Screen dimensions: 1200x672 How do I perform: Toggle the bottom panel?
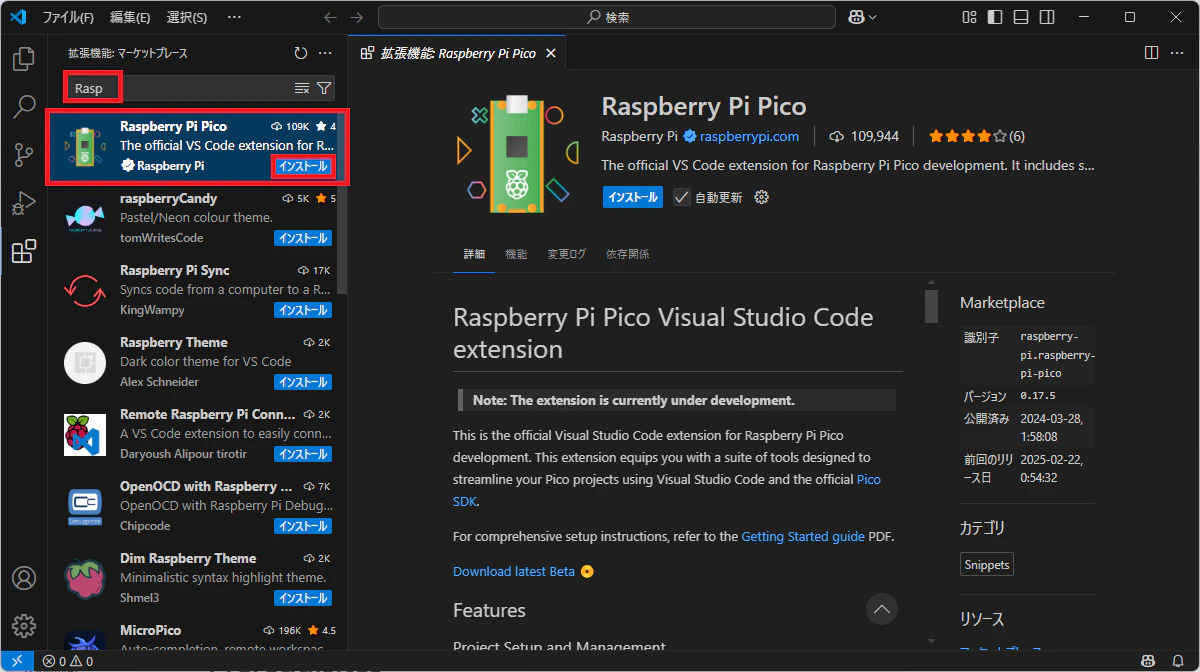(1021, 17)
